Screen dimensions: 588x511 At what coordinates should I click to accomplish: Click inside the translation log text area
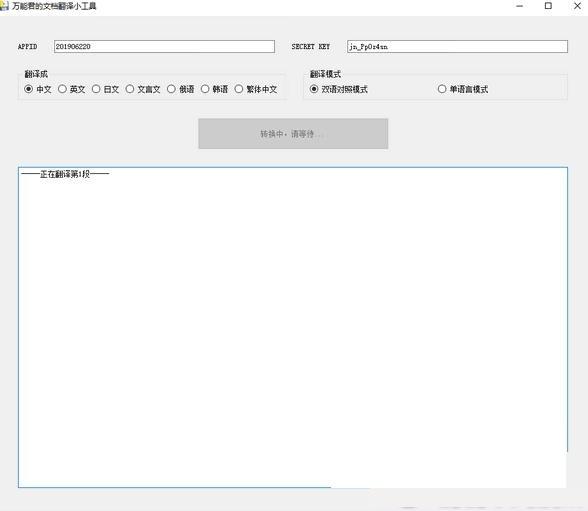(x=293, y=327)
